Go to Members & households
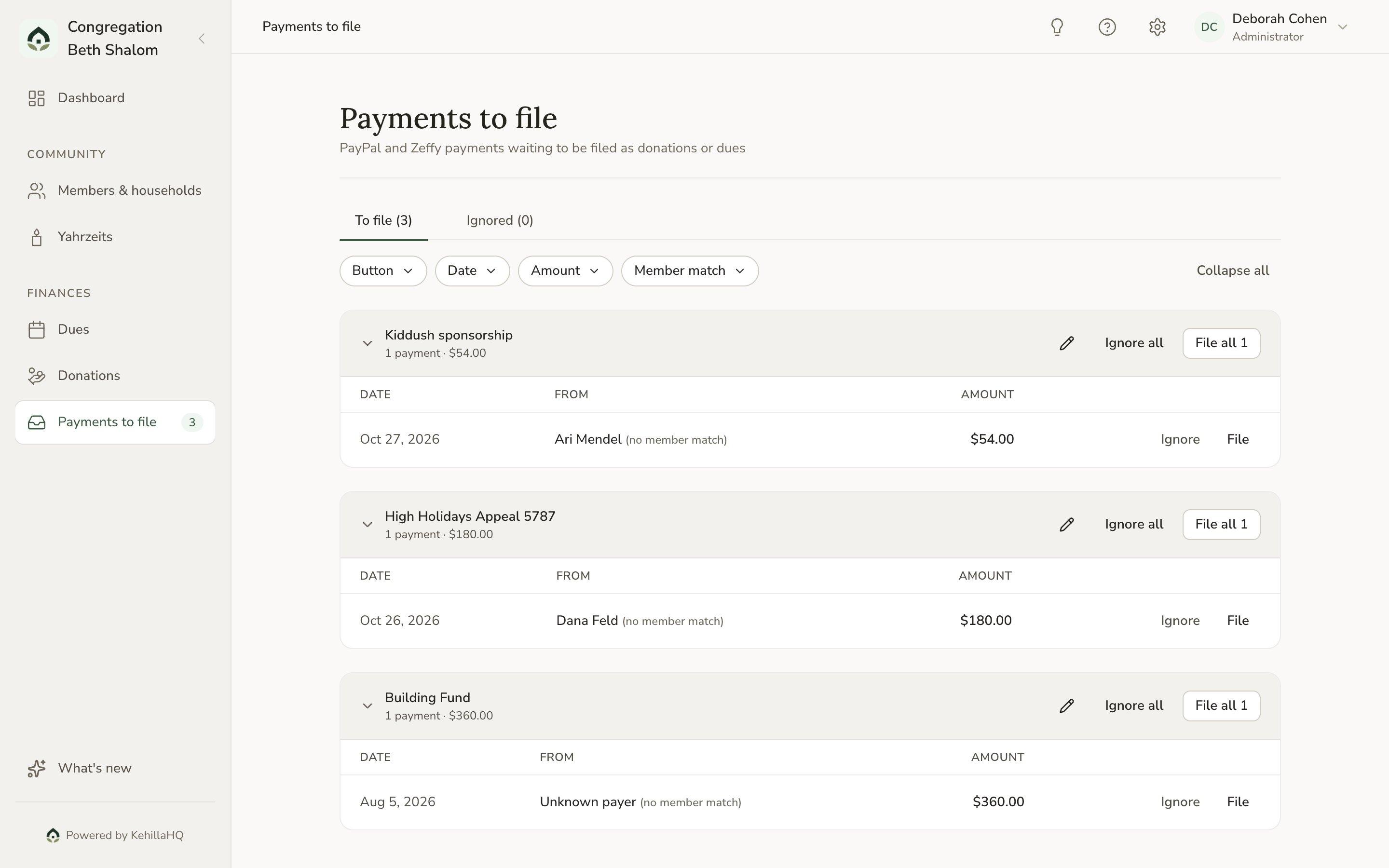This screenshot has width=1389, height=868. 115,190
